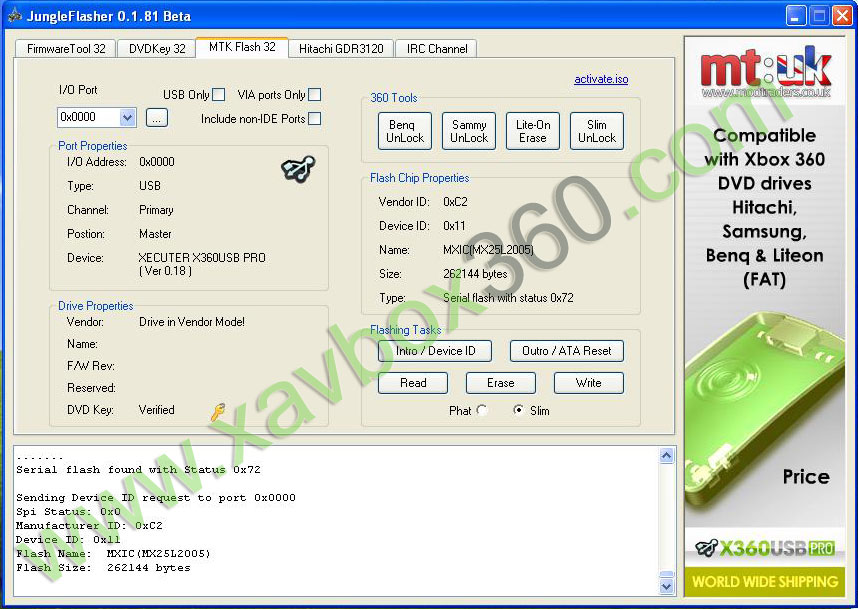Image resolution: width=858 pixels, height=609 pixels.
Task: Enable the USB Only checkbox
Action: [218, 95]
